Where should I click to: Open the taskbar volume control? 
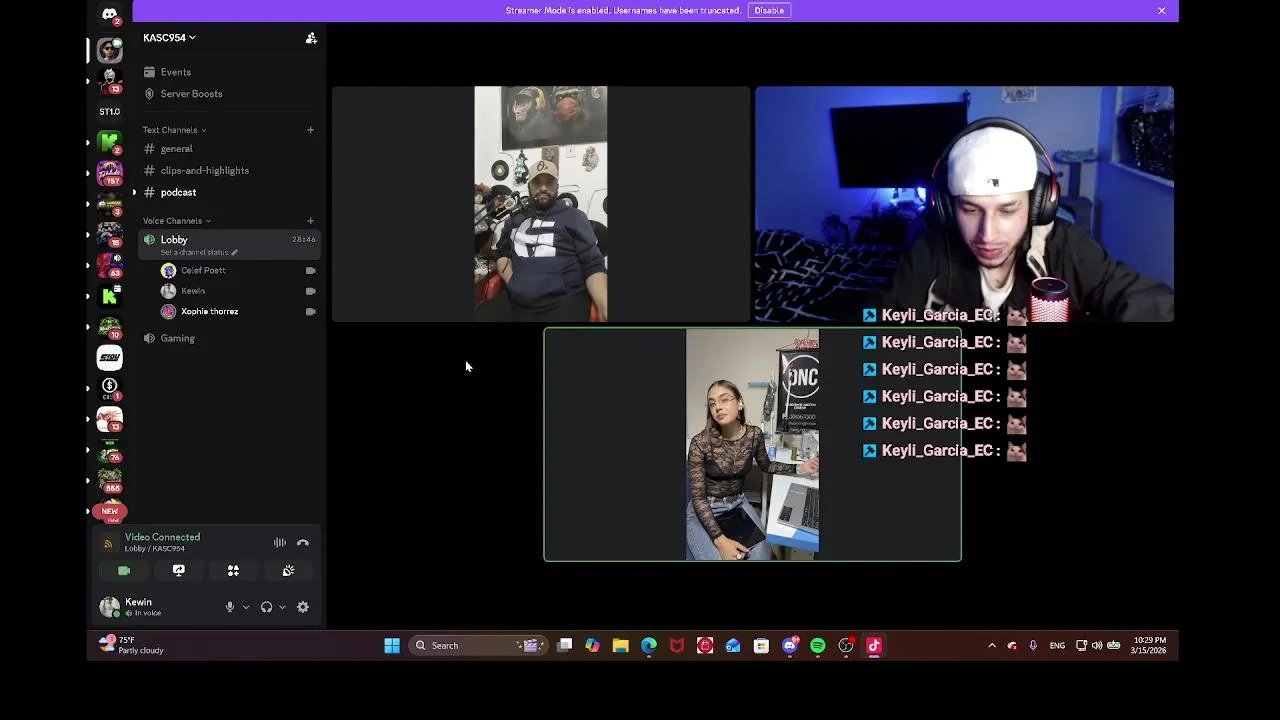(x=1097, y=646)
